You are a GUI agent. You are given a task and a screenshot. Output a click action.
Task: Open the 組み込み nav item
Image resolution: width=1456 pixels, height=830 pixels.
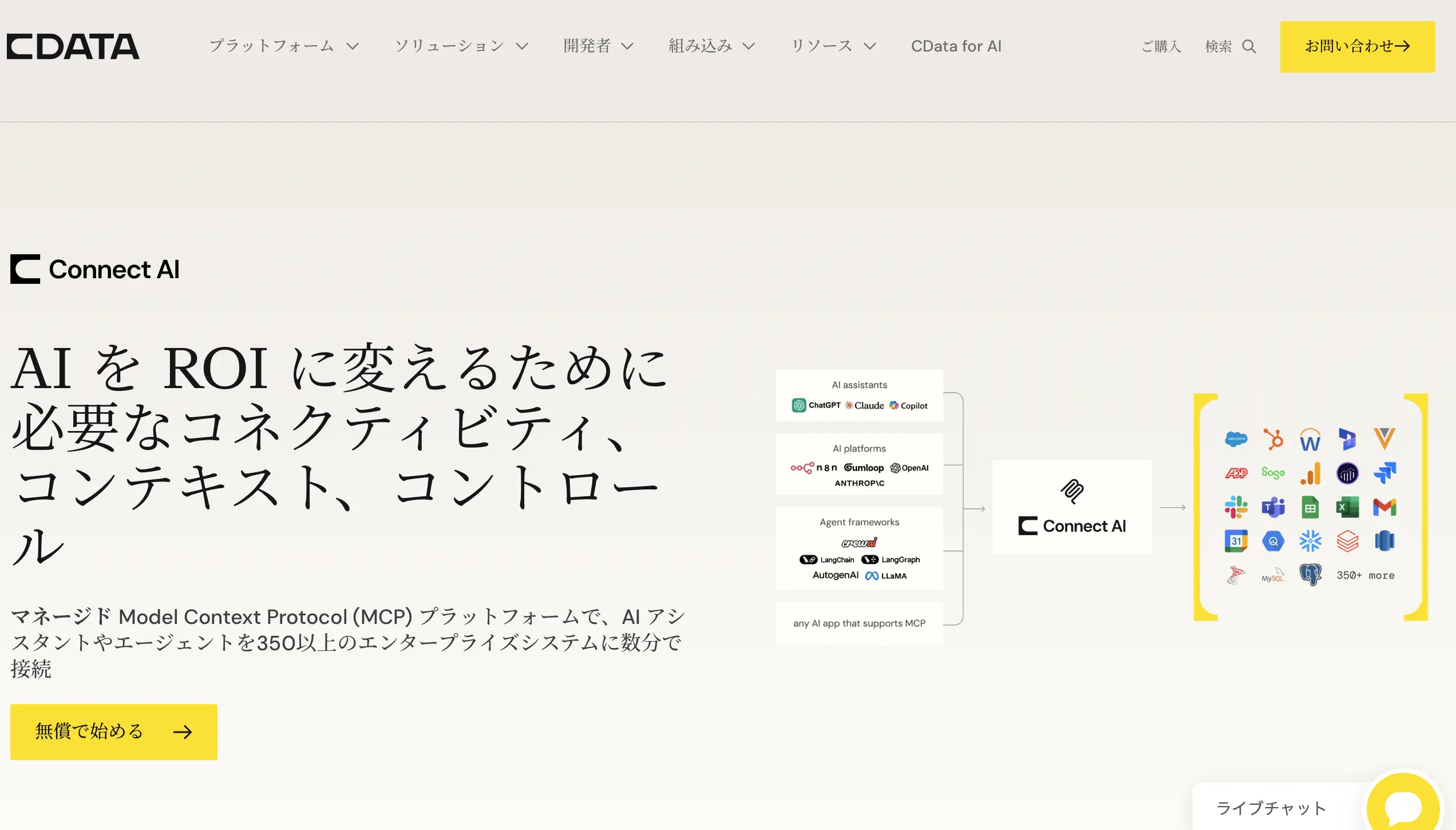coord(701,46)
